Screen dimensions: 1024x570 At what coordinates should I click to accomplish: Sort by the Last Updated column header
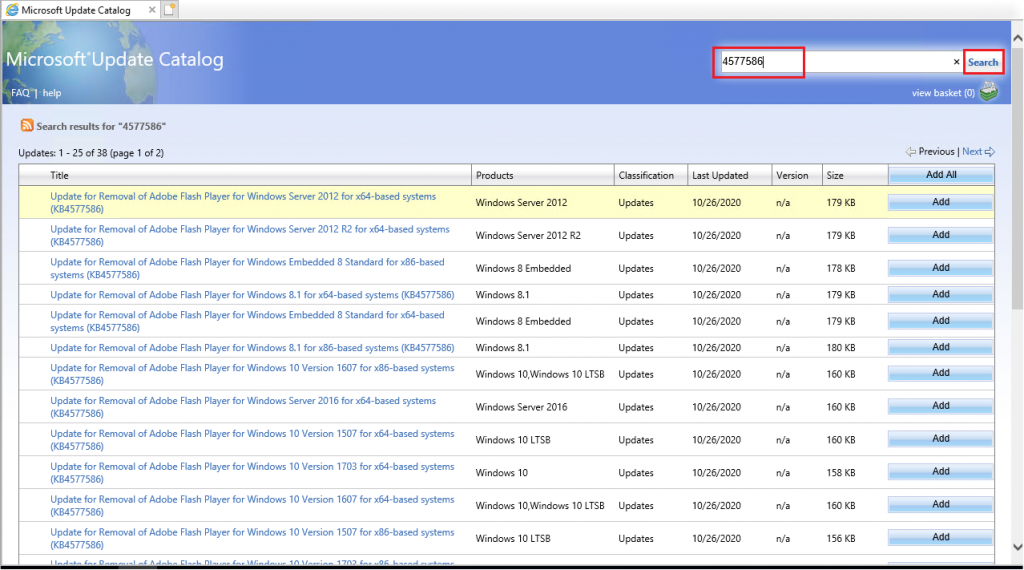720,175
